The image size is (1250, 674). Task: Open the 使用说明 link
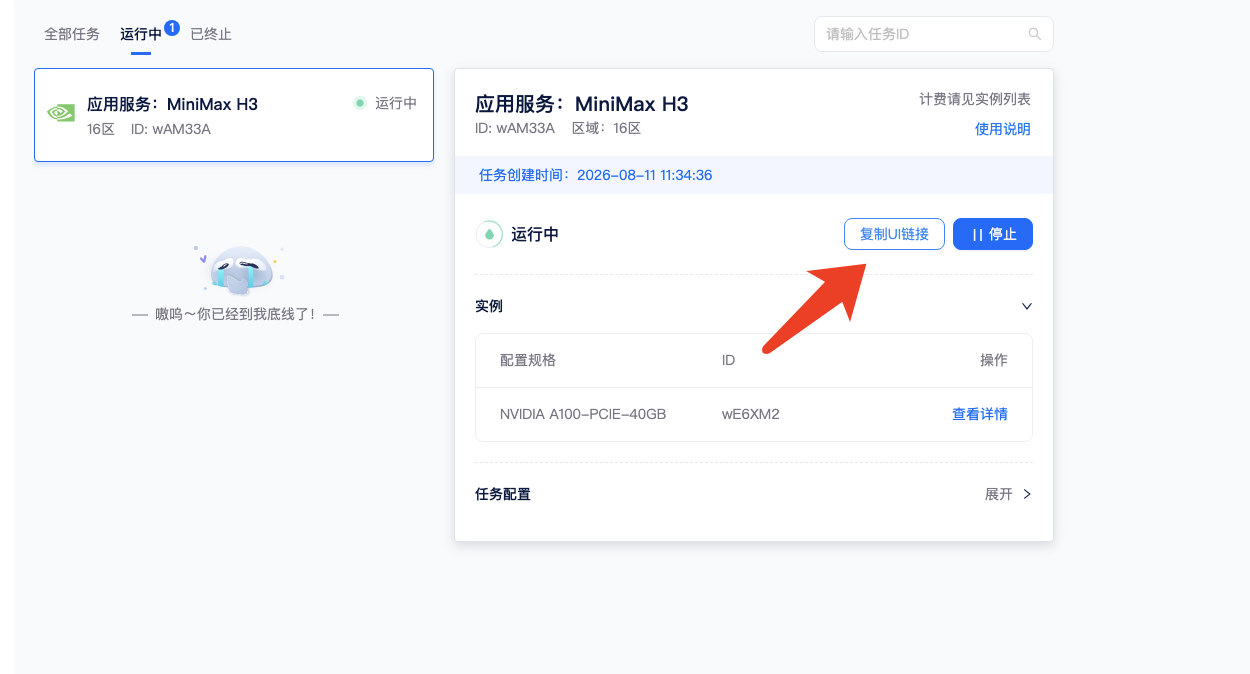pyautogui.click(x=1003, y=129)
